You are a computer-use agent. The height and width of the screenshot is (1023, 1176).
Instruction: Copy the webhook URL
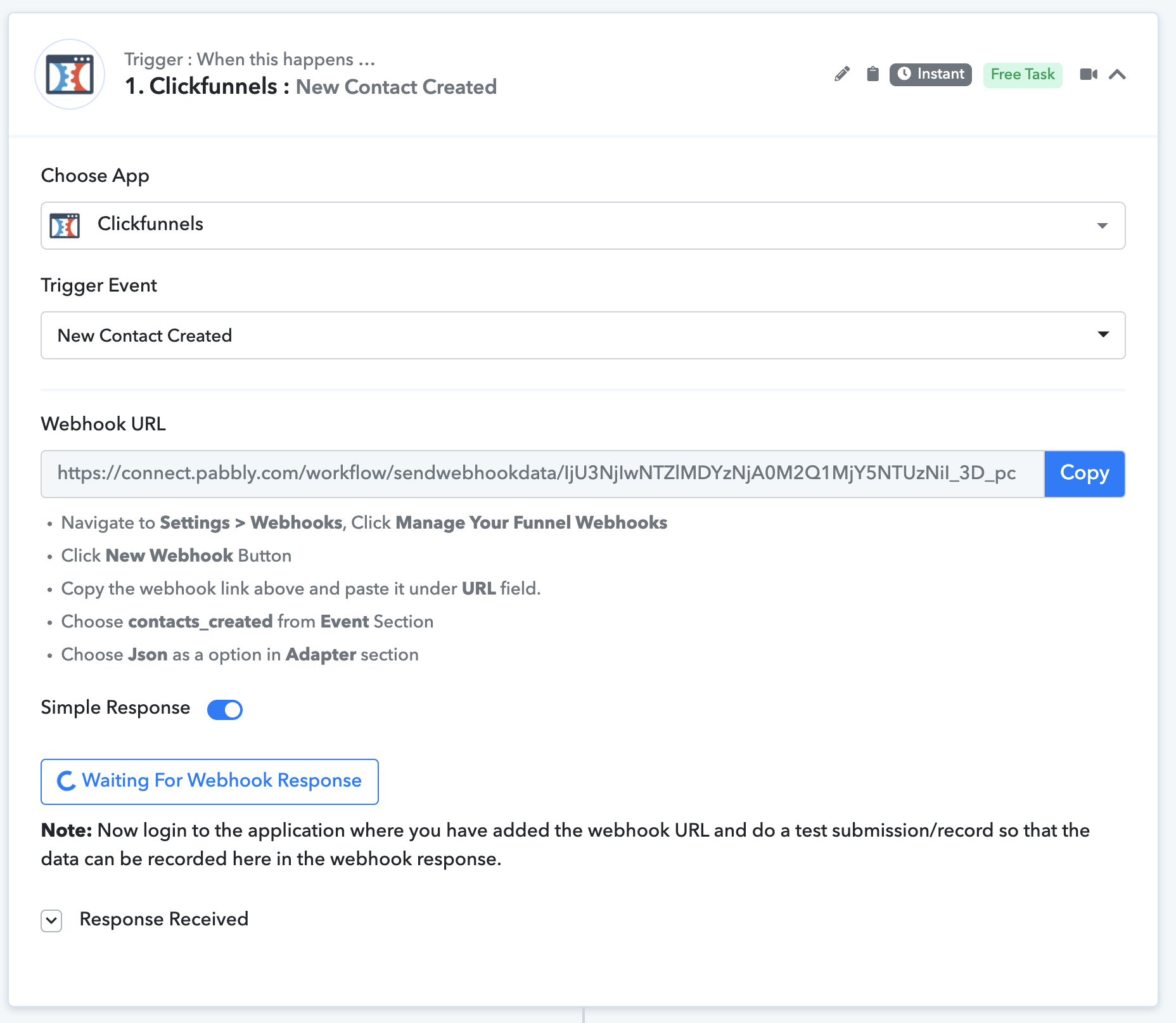(1085, 473)
